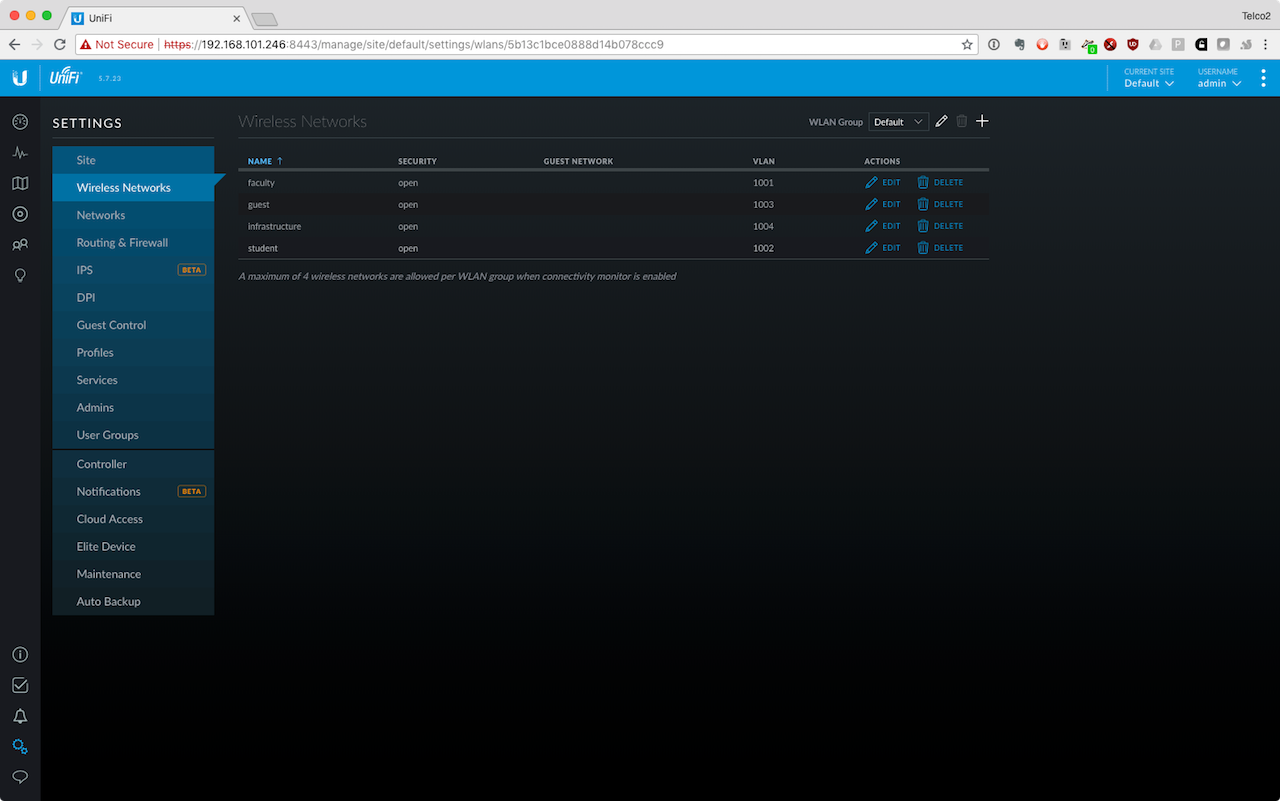Open the Site settings section

(x=133, y=160)
